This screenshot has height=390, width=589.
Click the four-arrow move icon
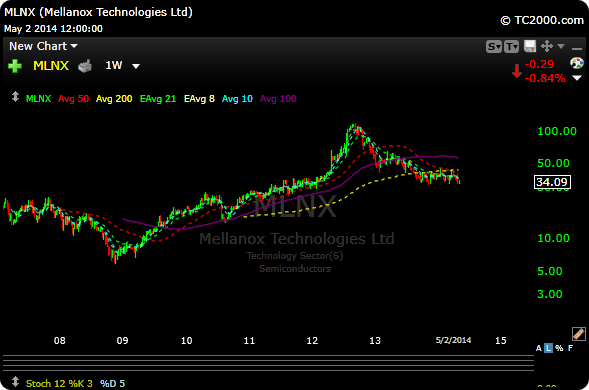[547, 46]
